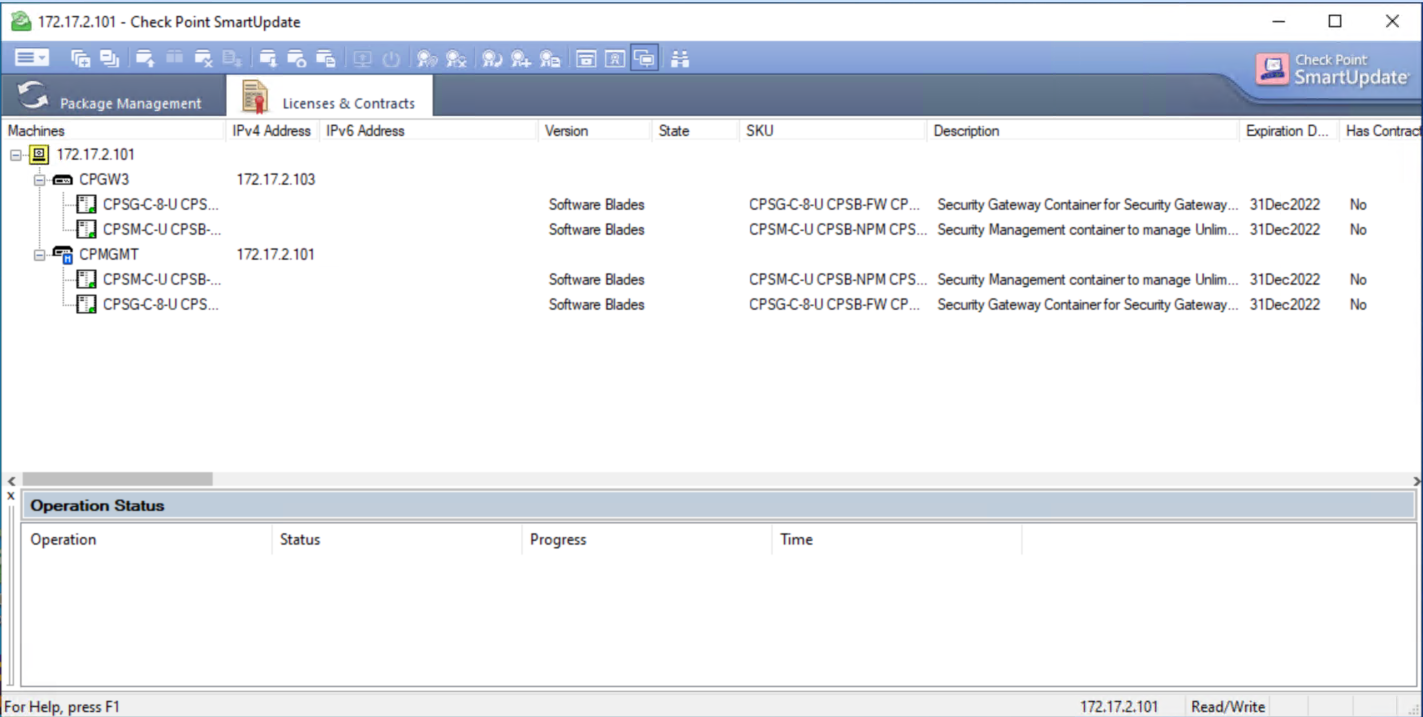Click the scrollbar right arrow

pos(1416,480)
